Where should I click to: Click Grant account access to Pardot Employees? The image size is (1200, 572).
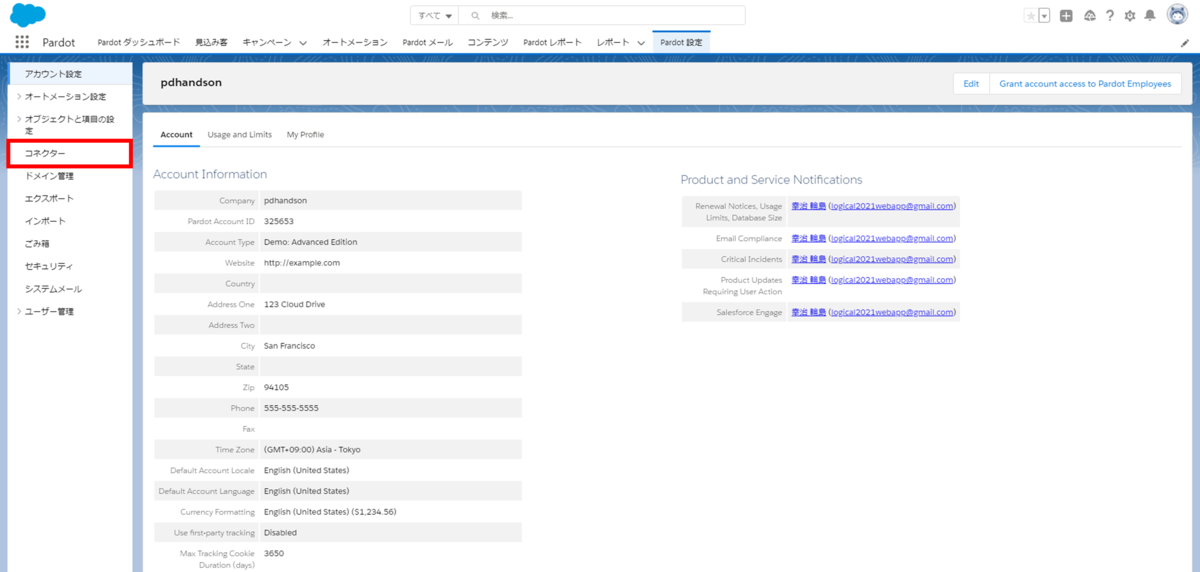tap(1085, 83)
